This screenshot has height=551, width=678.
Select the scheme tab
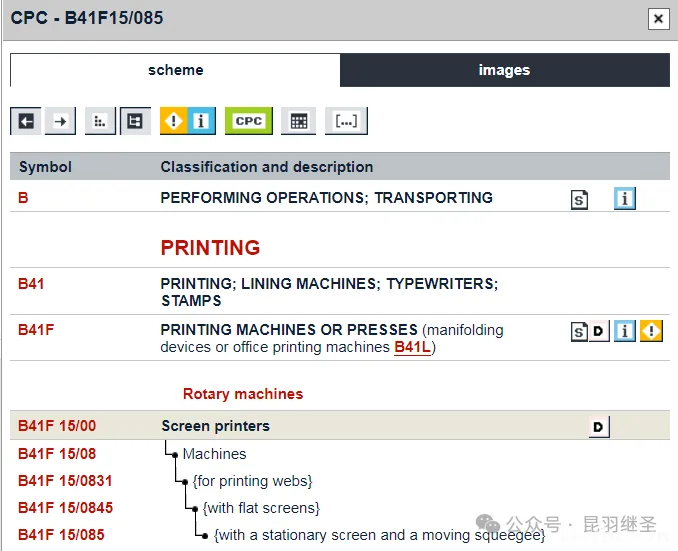tap(175, 70)
